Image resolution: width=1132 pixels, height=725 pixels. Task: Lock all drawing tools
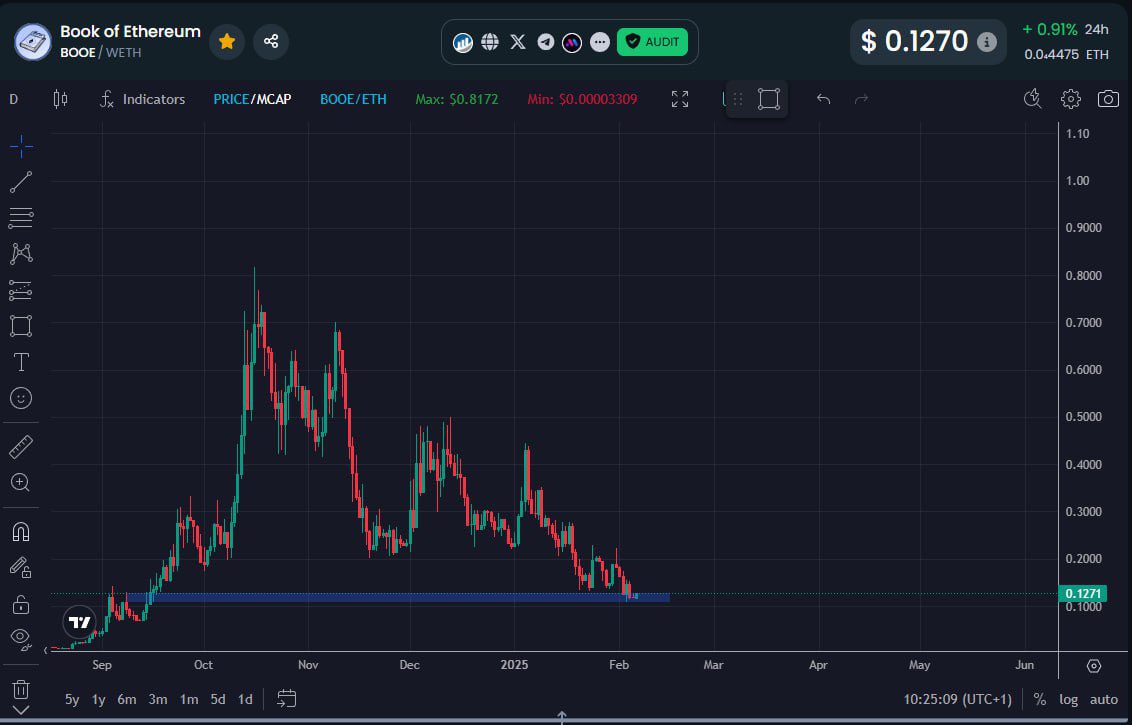[21, 604]
